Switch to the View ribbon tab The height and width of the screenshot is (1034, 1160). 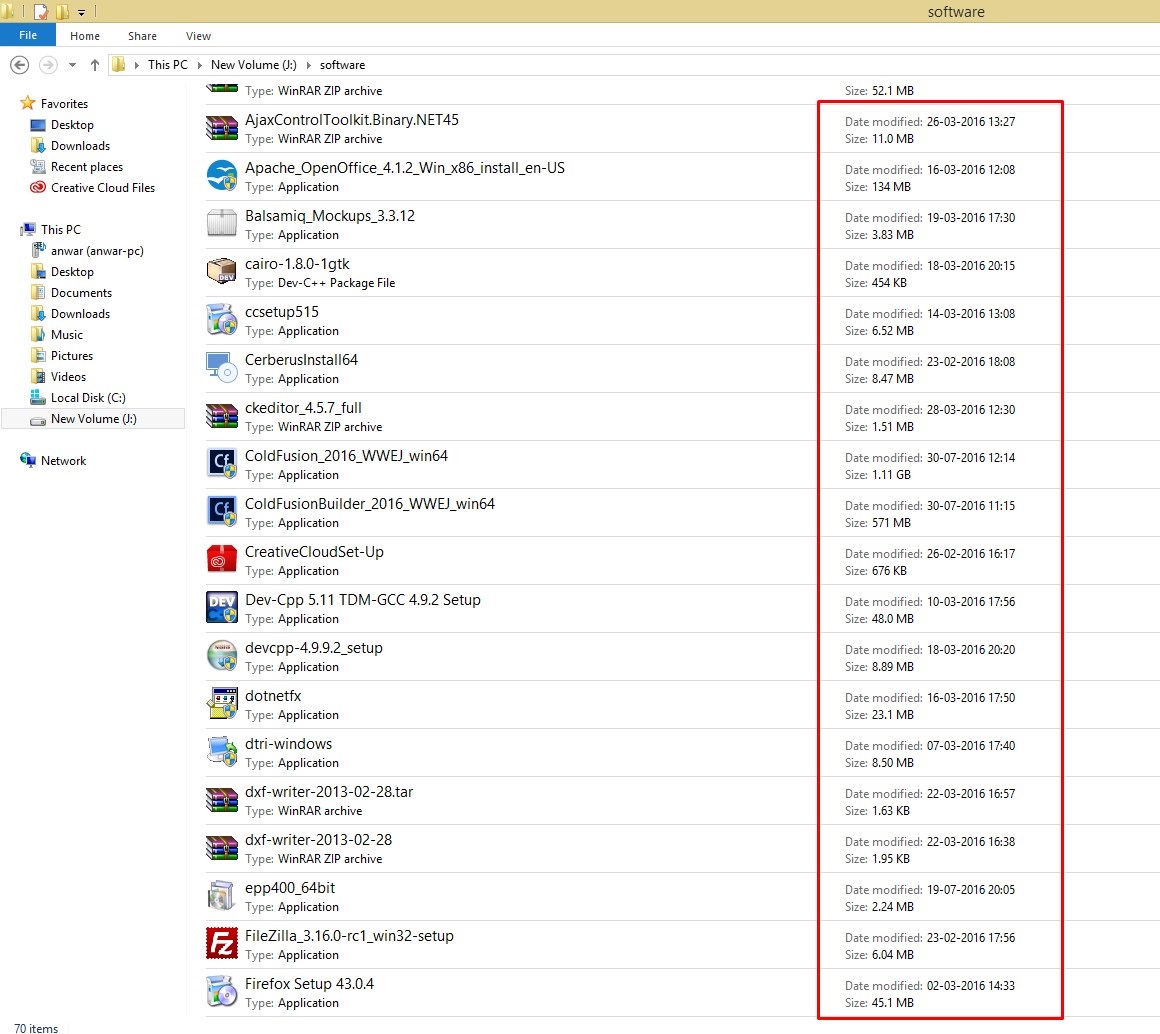coord(197,35)
